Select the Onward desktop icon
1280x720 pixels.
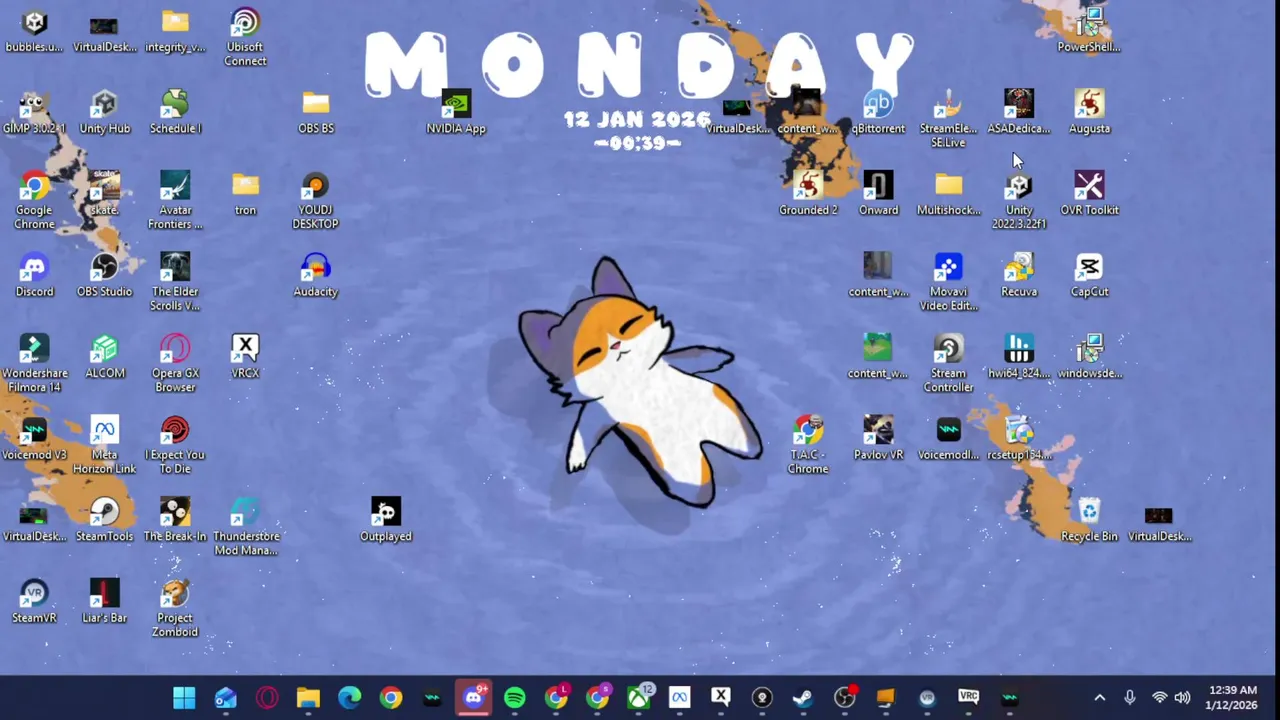point(878,194)
